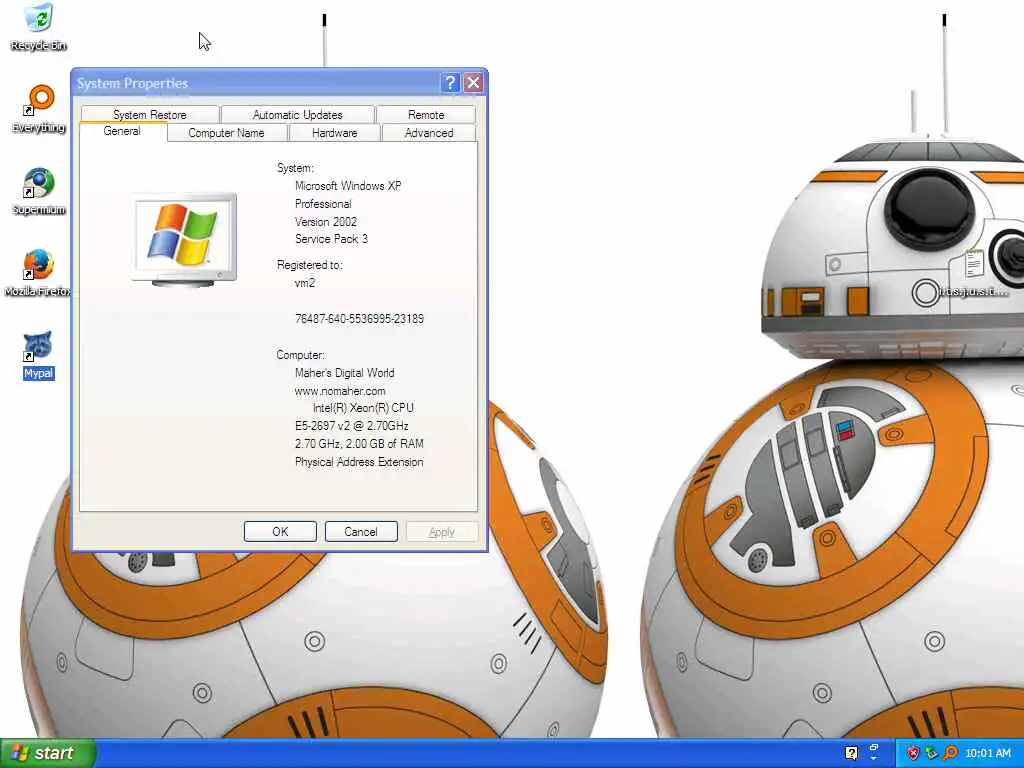Close the System Properties dialog

(x=473, y=83)
